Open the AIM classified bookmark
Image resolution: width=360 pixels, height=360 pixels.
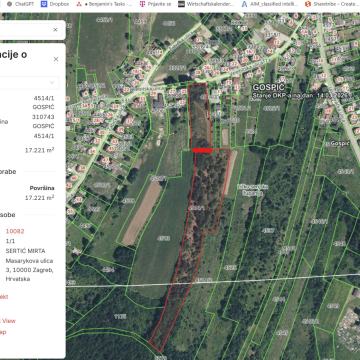click(270, 4)
